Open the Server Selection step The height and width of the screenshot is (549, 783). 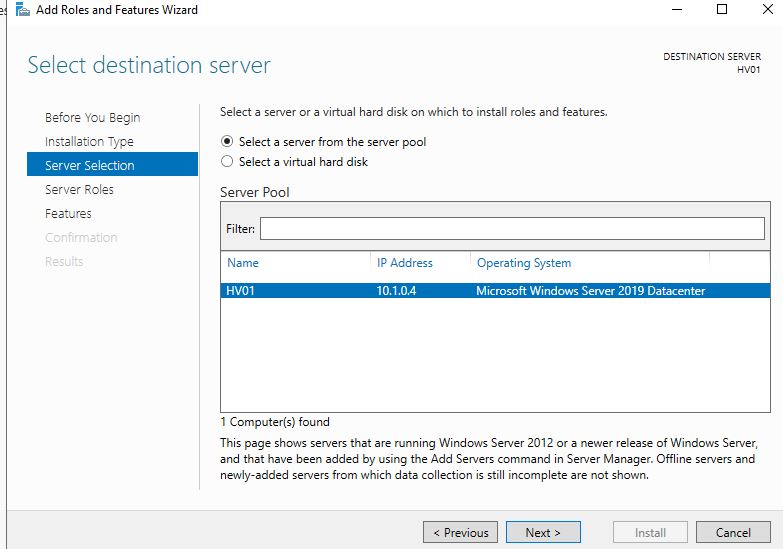tap(90, 166)
